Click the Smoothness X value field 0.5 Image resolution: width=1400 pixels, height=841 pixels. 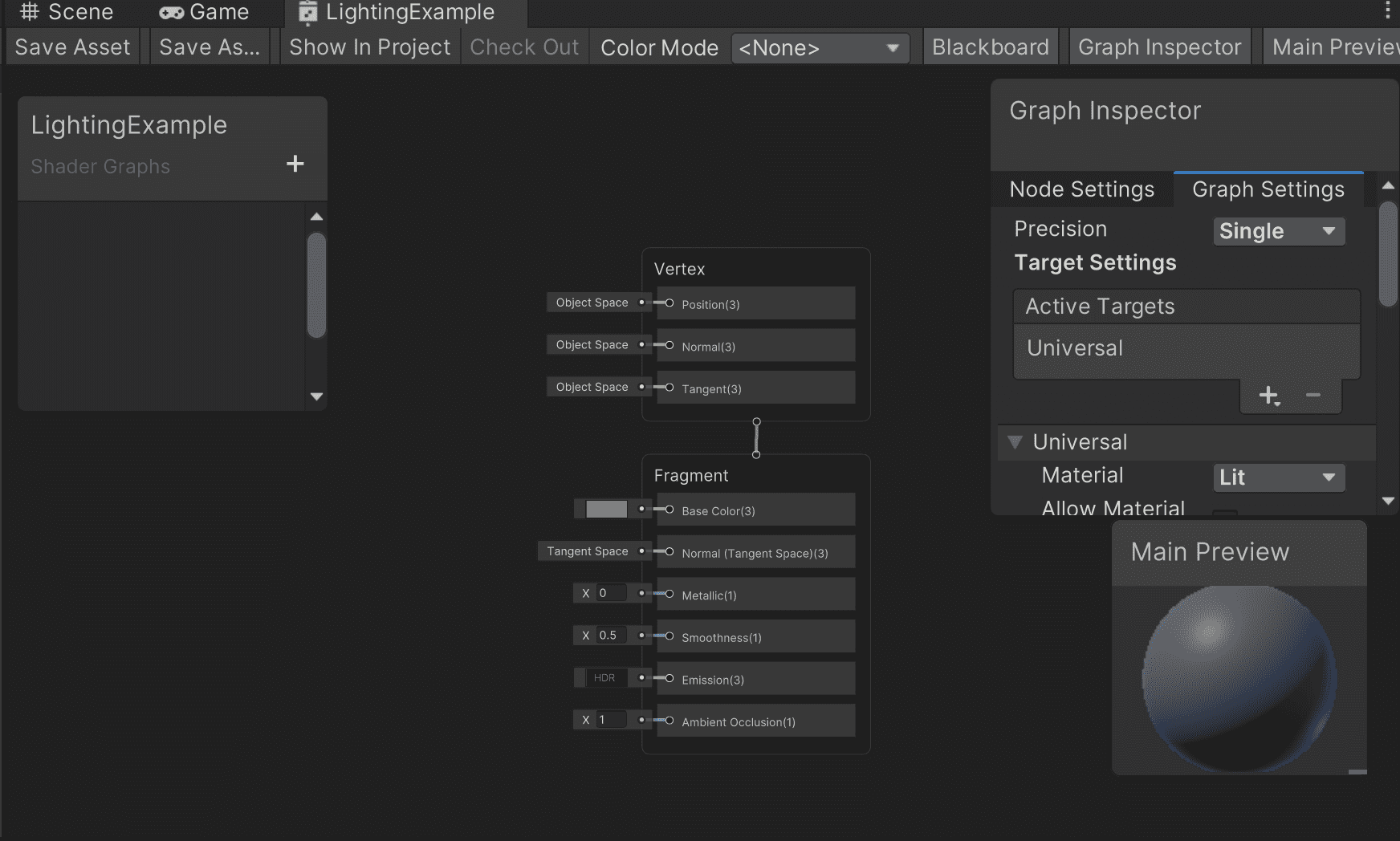pyautogui.click(x=610, y=636)
